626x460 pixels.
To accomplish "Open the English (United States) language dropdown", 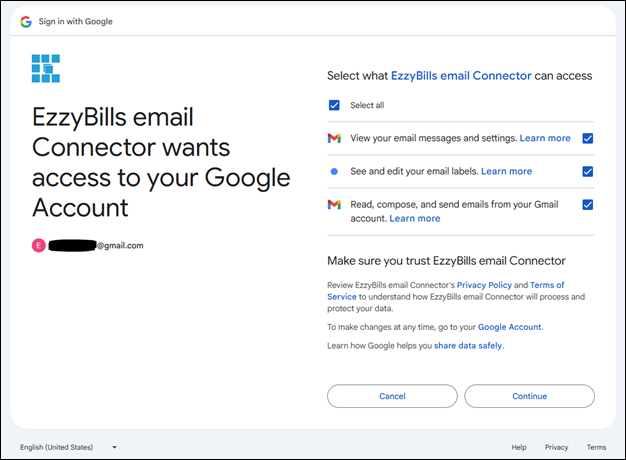I will 68,447.
